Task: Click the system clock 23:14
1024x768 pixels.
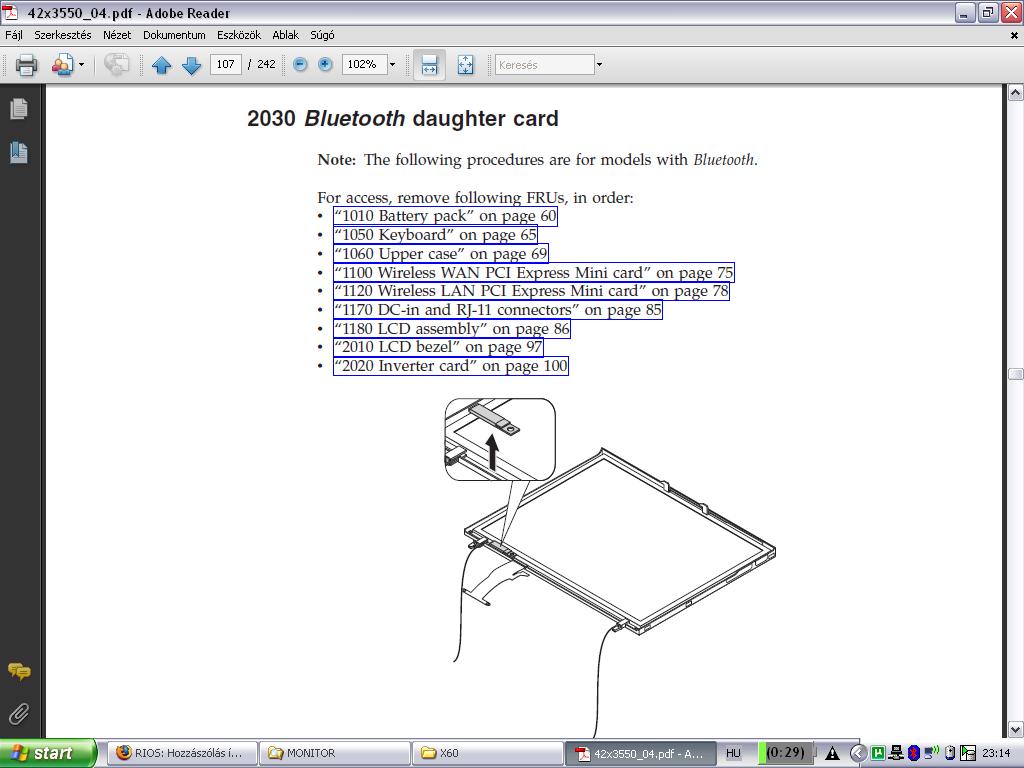Action: click(996, 753)
